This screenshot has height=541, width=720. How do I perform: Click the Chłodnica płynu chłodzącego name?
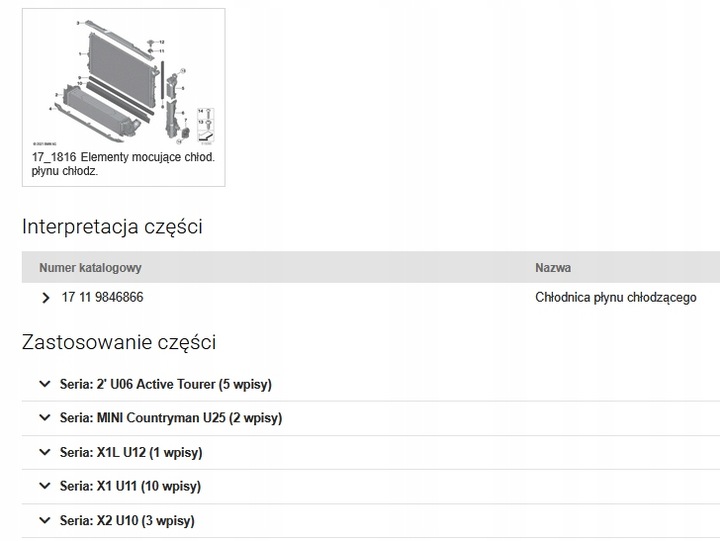click(x=615, y=298)
